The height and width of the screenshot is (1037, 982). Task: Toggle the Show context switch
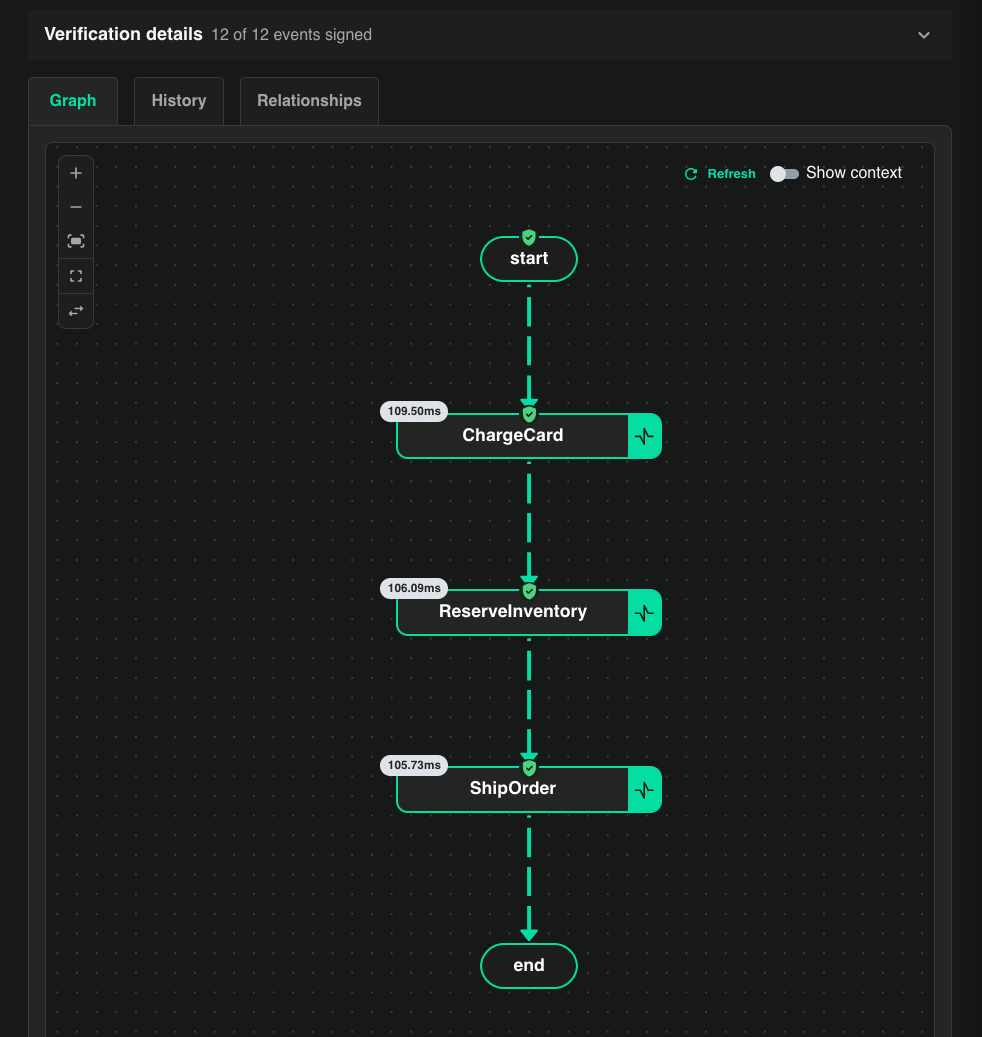pos(784,173)
